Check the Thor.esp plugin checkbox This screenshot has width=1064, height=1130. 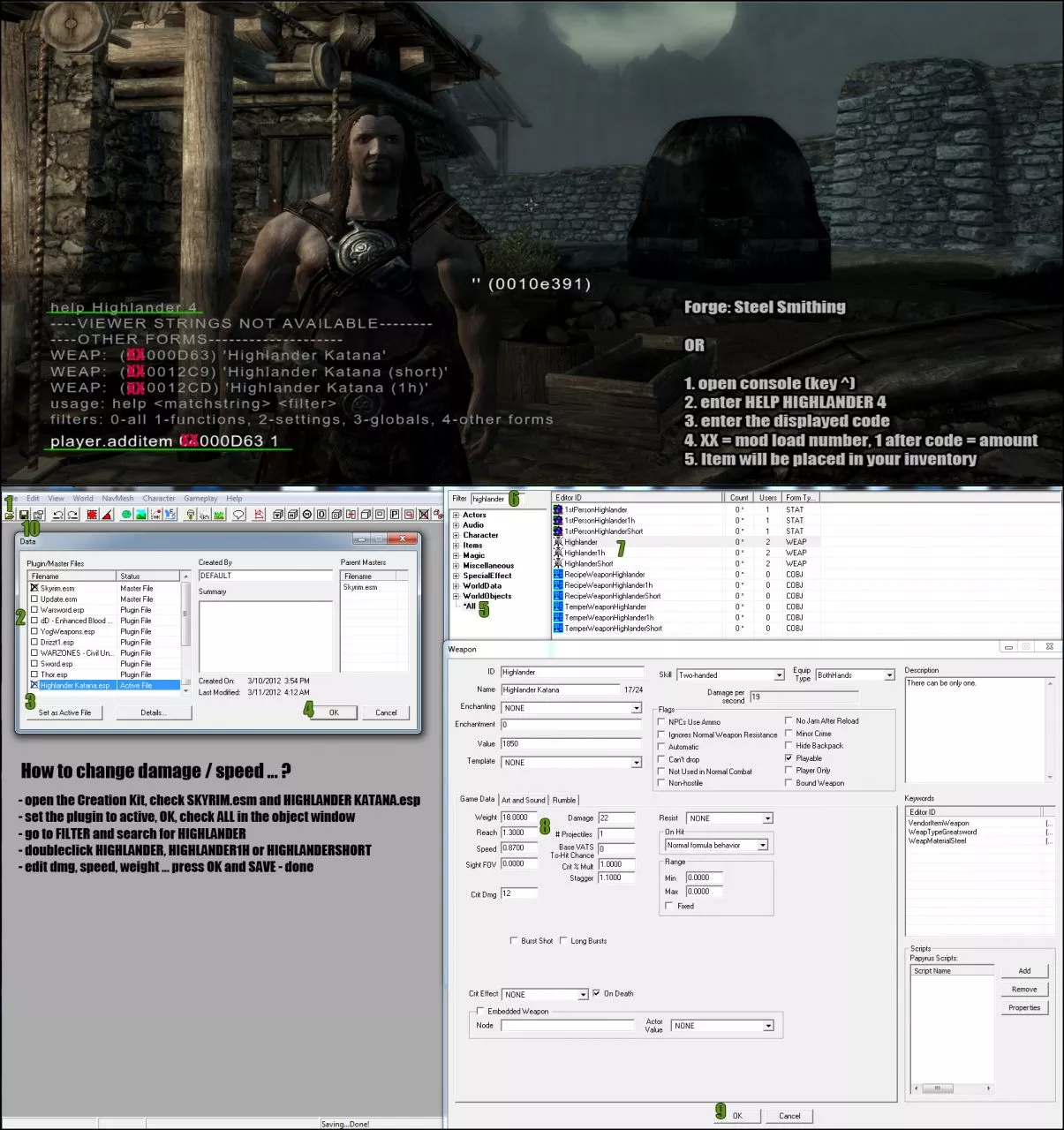(x=34, y=674)
